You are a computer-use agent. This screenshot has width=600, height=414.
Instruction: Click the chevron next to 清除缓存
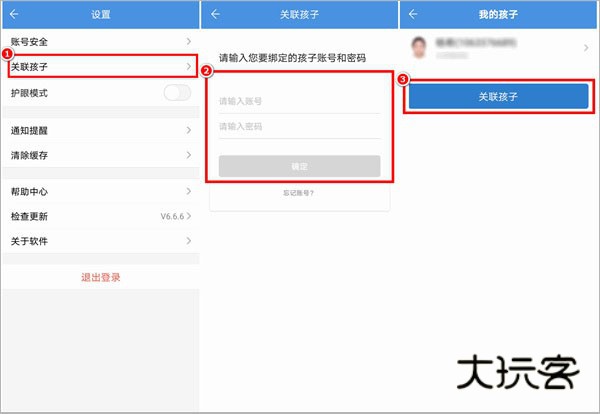[189, 155]
